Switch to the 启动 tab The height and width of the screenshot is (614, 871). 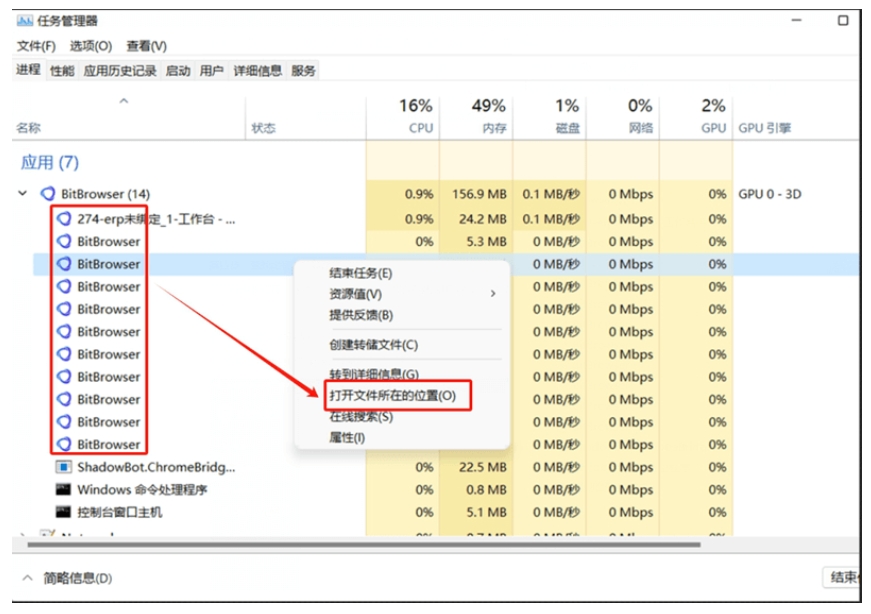(x=178, y=71)
